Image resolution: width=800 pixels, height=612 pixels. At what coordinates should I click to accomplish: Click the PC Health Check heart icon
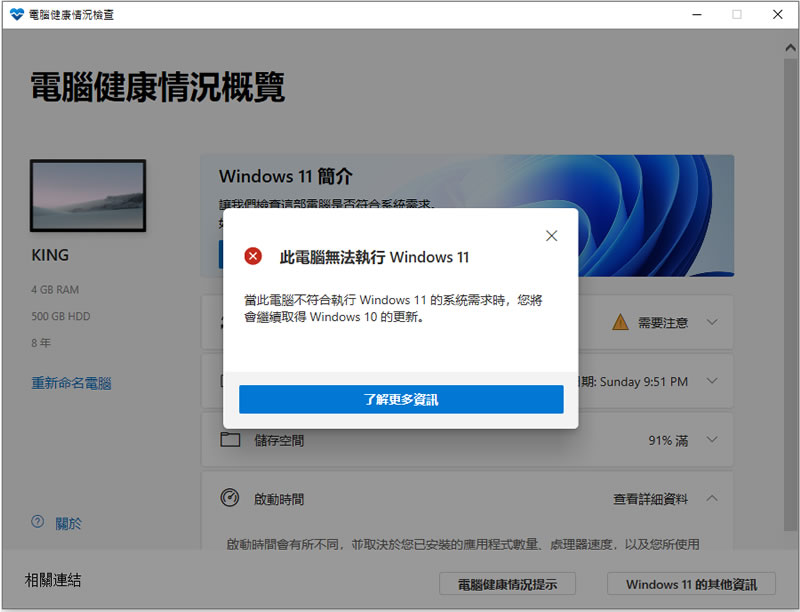pyautogui.click(x=16, y=15)
